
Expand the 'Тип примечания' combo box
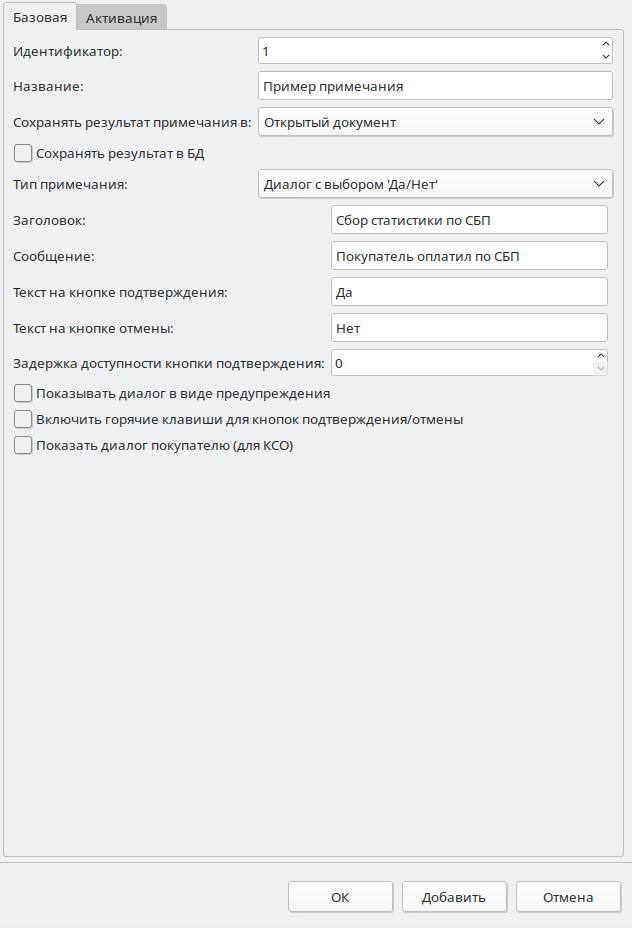point(434,184)
